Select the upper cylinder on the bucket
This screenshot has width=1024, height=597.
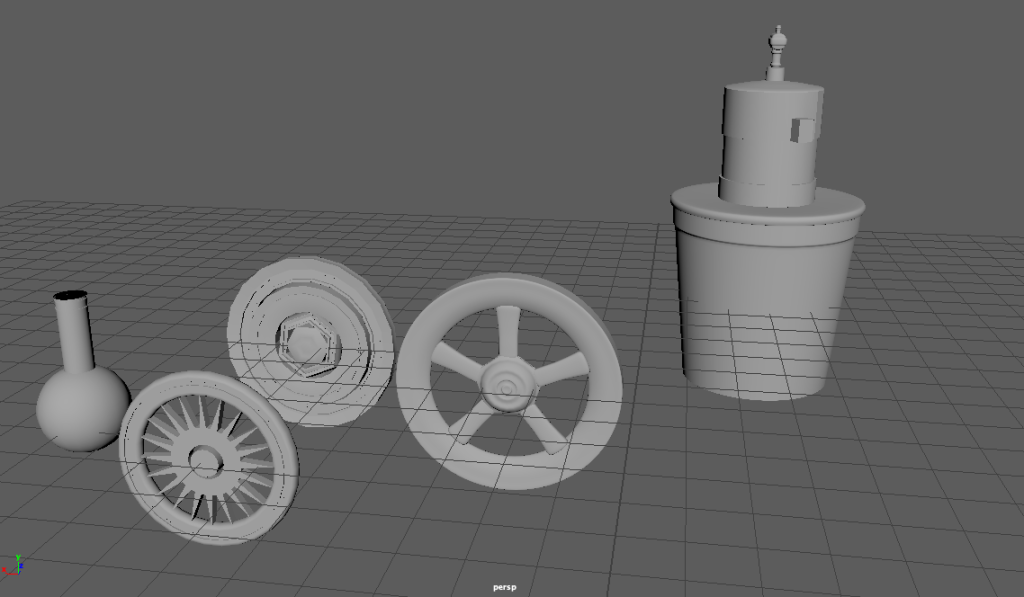coord(769,144)
